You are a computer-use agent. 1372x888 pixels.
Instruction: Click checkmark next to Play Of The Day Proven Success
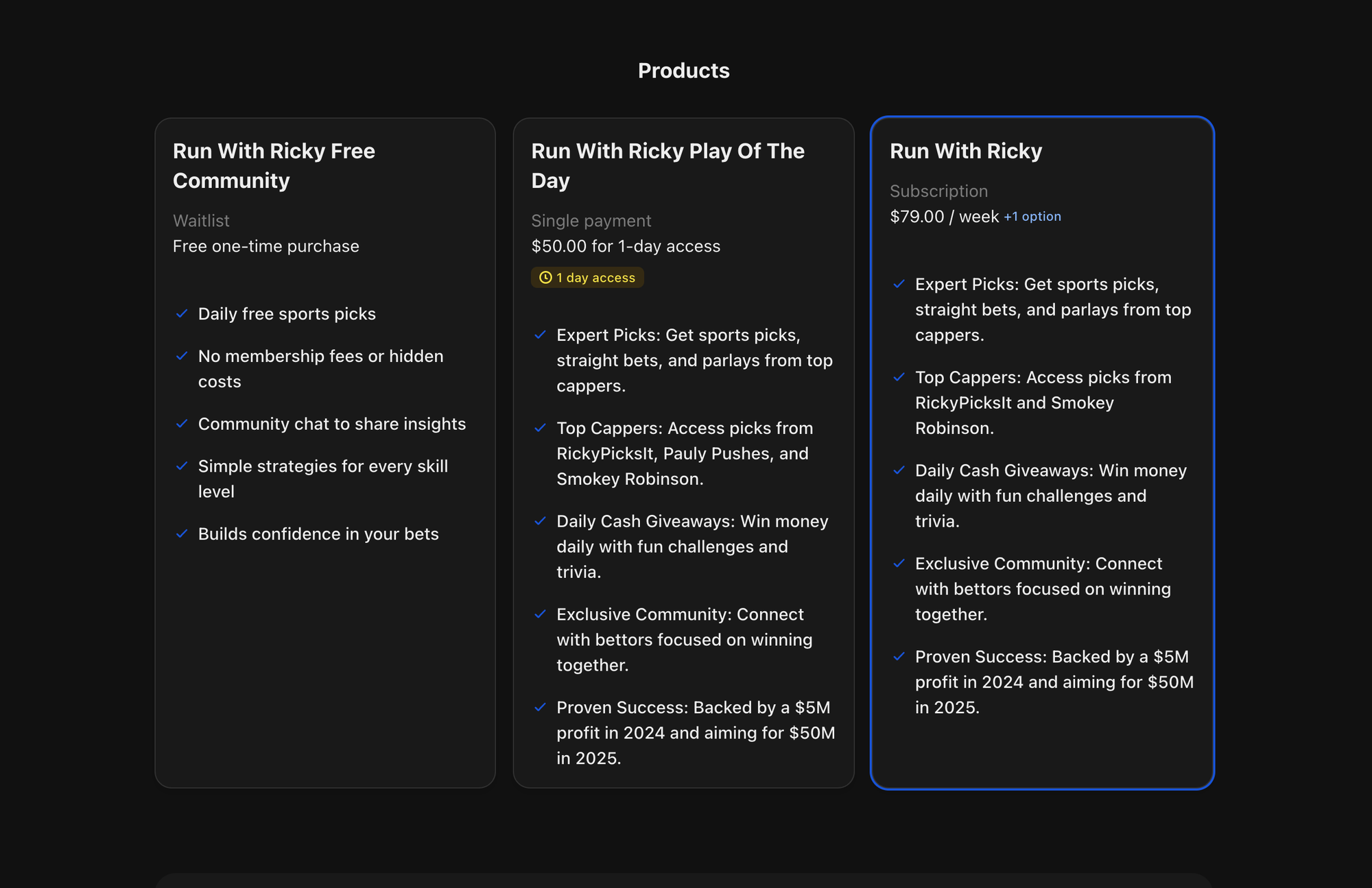click(540, 707)
